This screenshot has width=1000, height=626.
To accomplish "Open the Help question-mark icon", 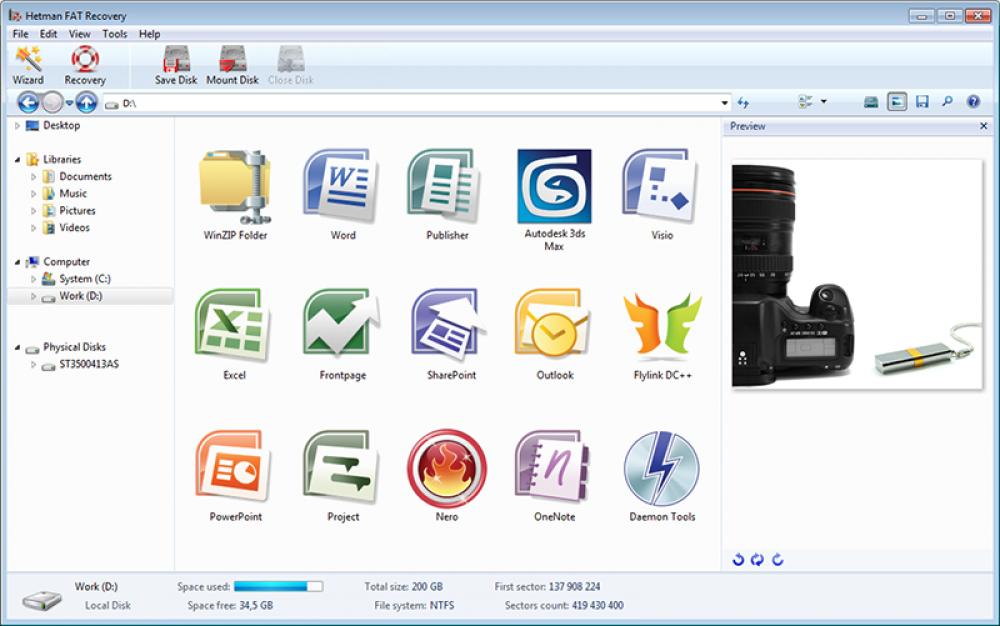I will [x=973, y=101].
